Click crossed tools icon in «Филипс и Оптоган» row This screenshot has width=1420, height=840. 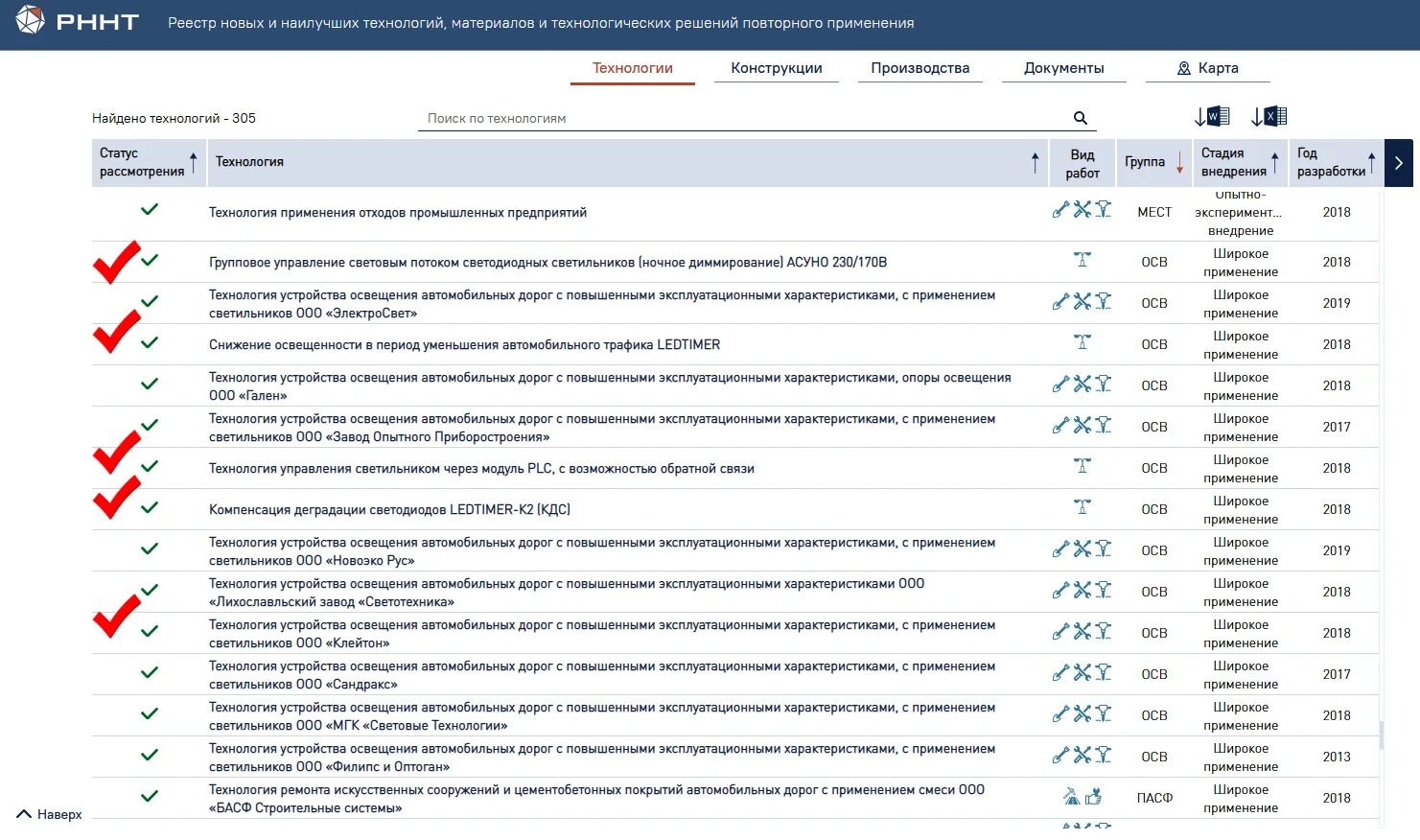1082,755
